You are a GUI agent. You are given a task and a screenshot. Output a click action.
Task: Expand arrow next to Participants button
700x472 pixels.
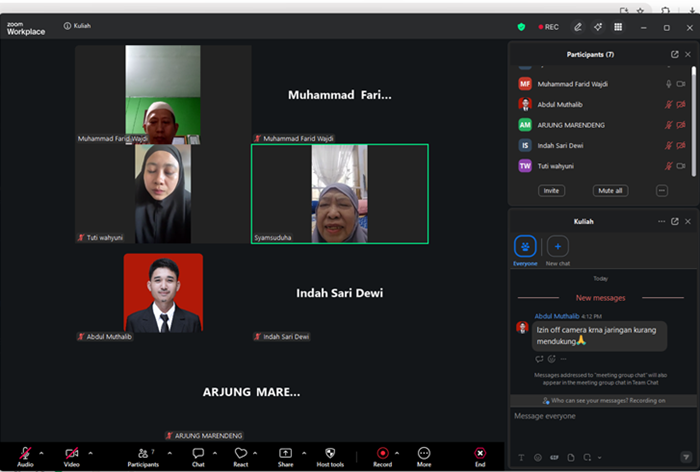[170, 453]
